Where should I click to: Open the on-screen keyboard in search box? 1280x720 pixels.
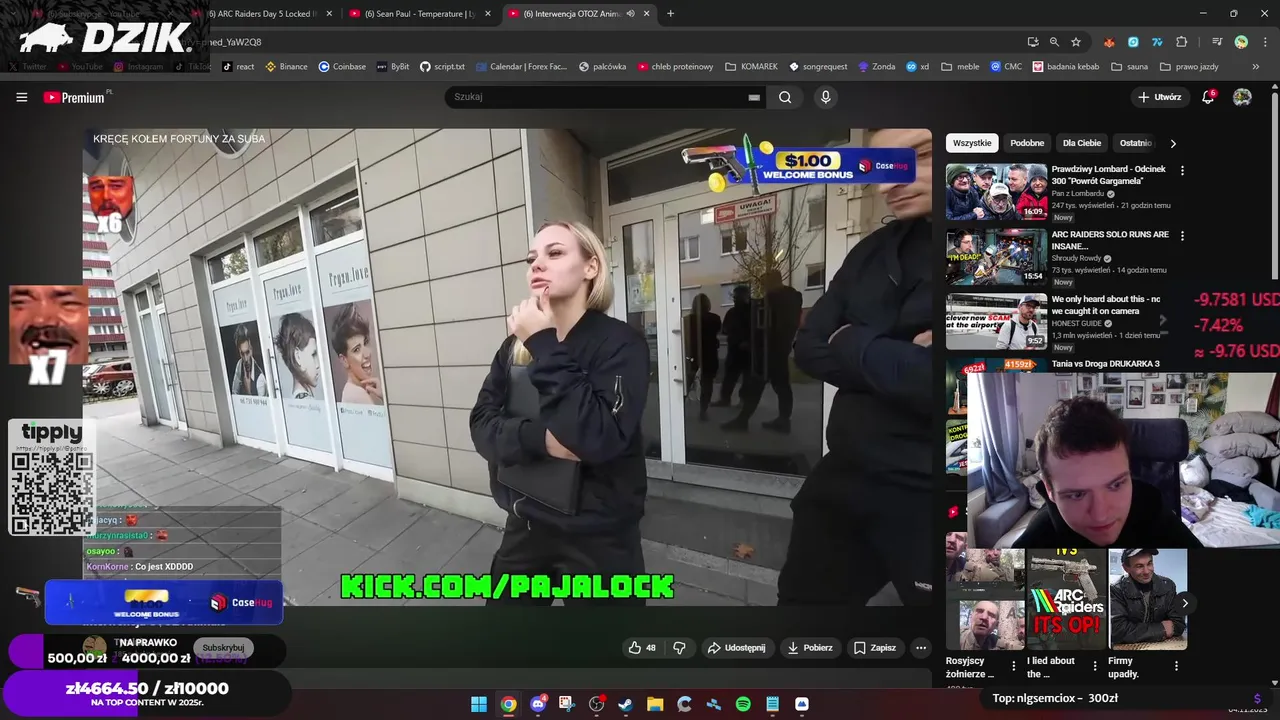tap(754, 97)
